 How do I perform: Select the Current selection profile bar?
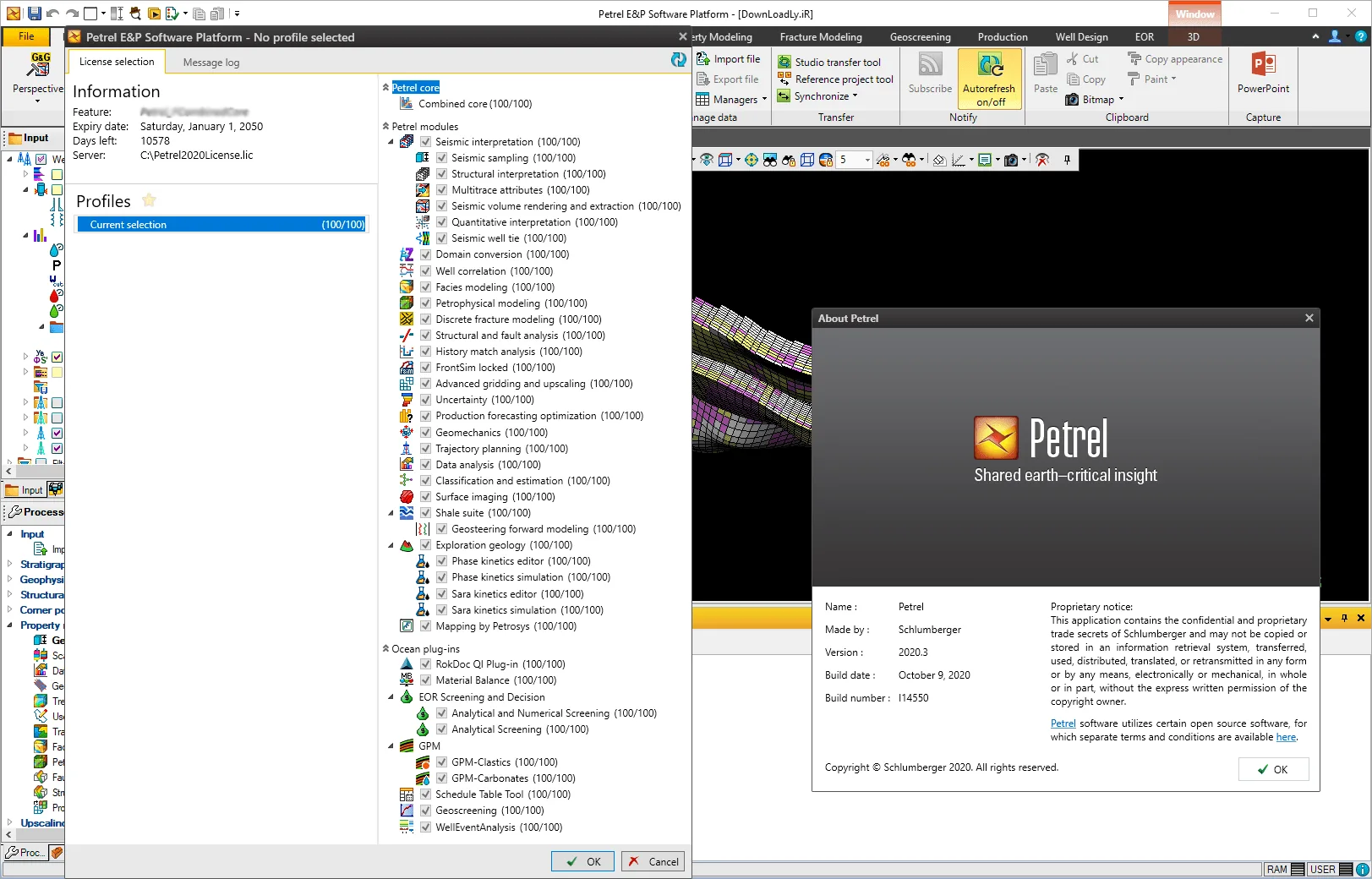point(221,225)
